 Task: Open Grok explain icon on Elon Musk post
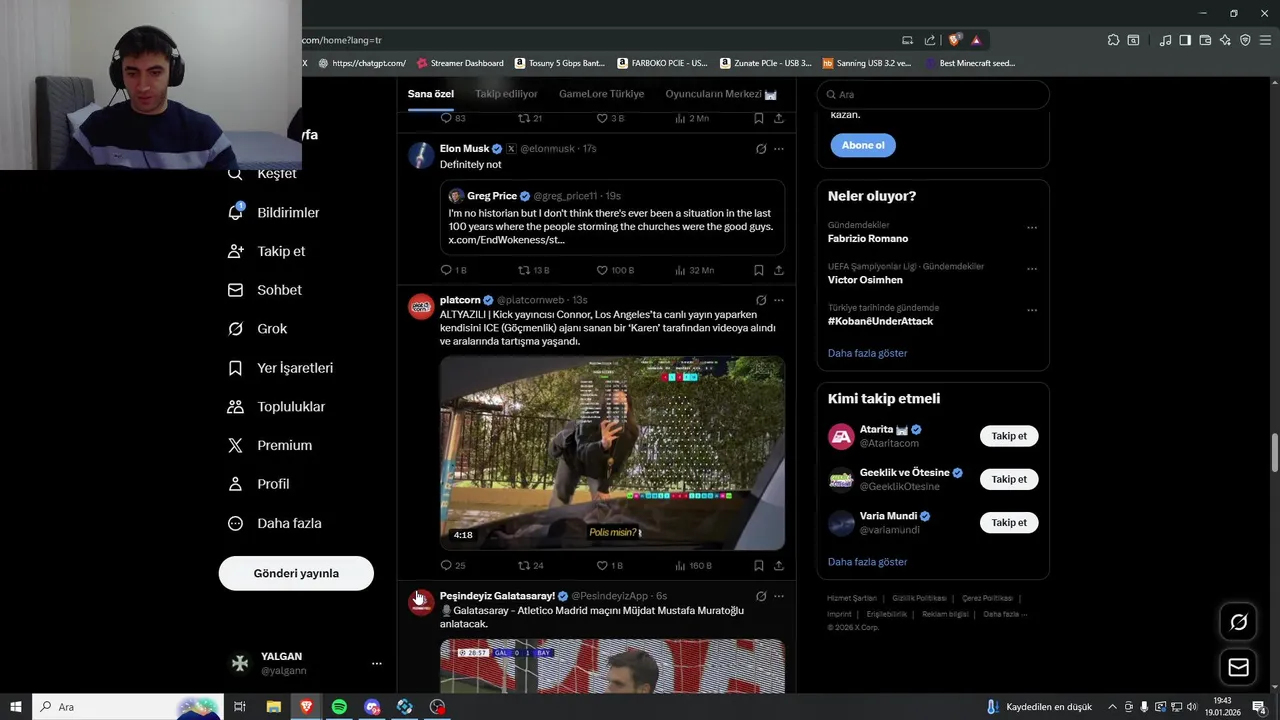coord(761,149)
